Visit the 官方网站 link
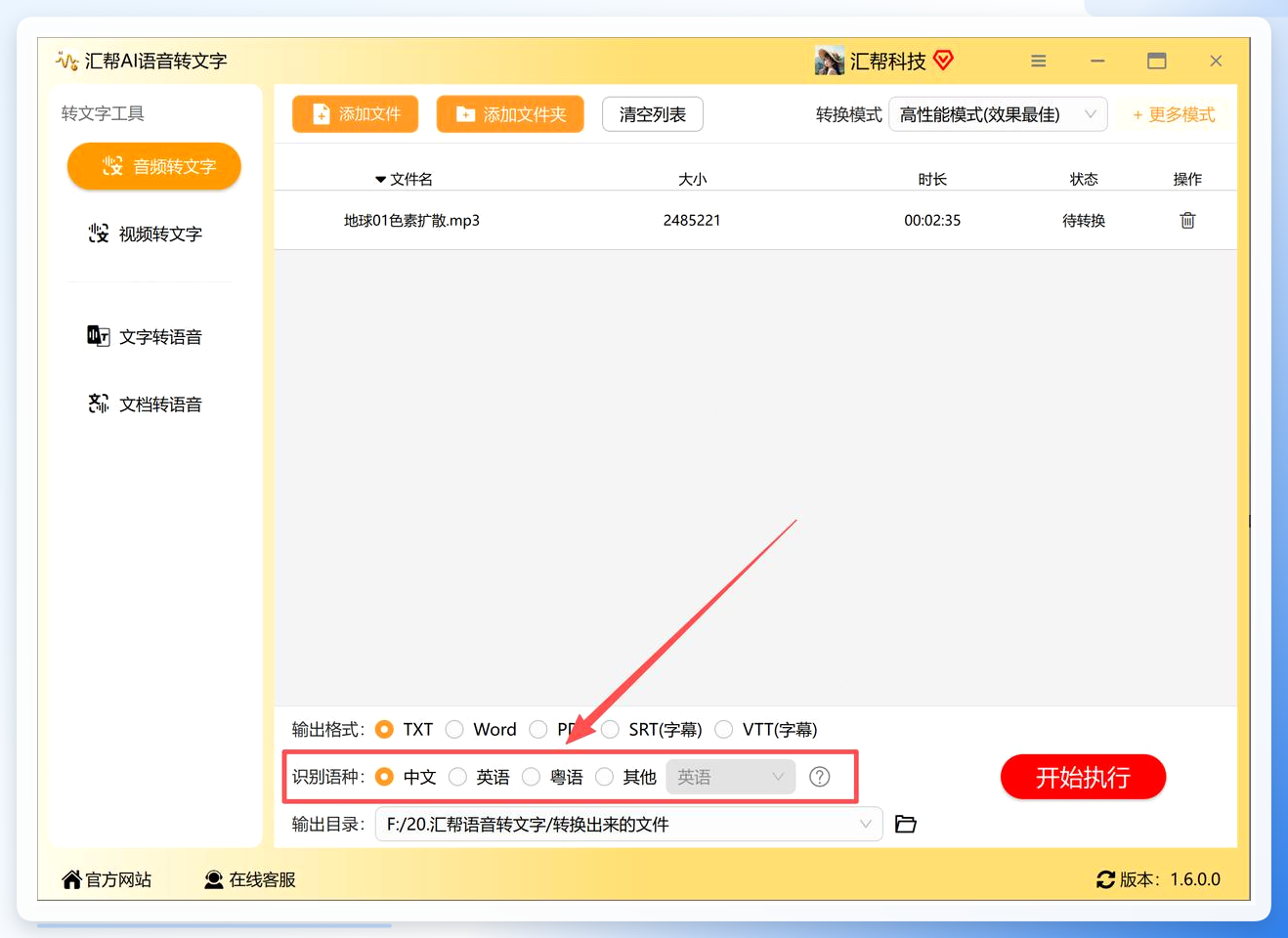The image size is (1288, 938). (x=107, y=879)
